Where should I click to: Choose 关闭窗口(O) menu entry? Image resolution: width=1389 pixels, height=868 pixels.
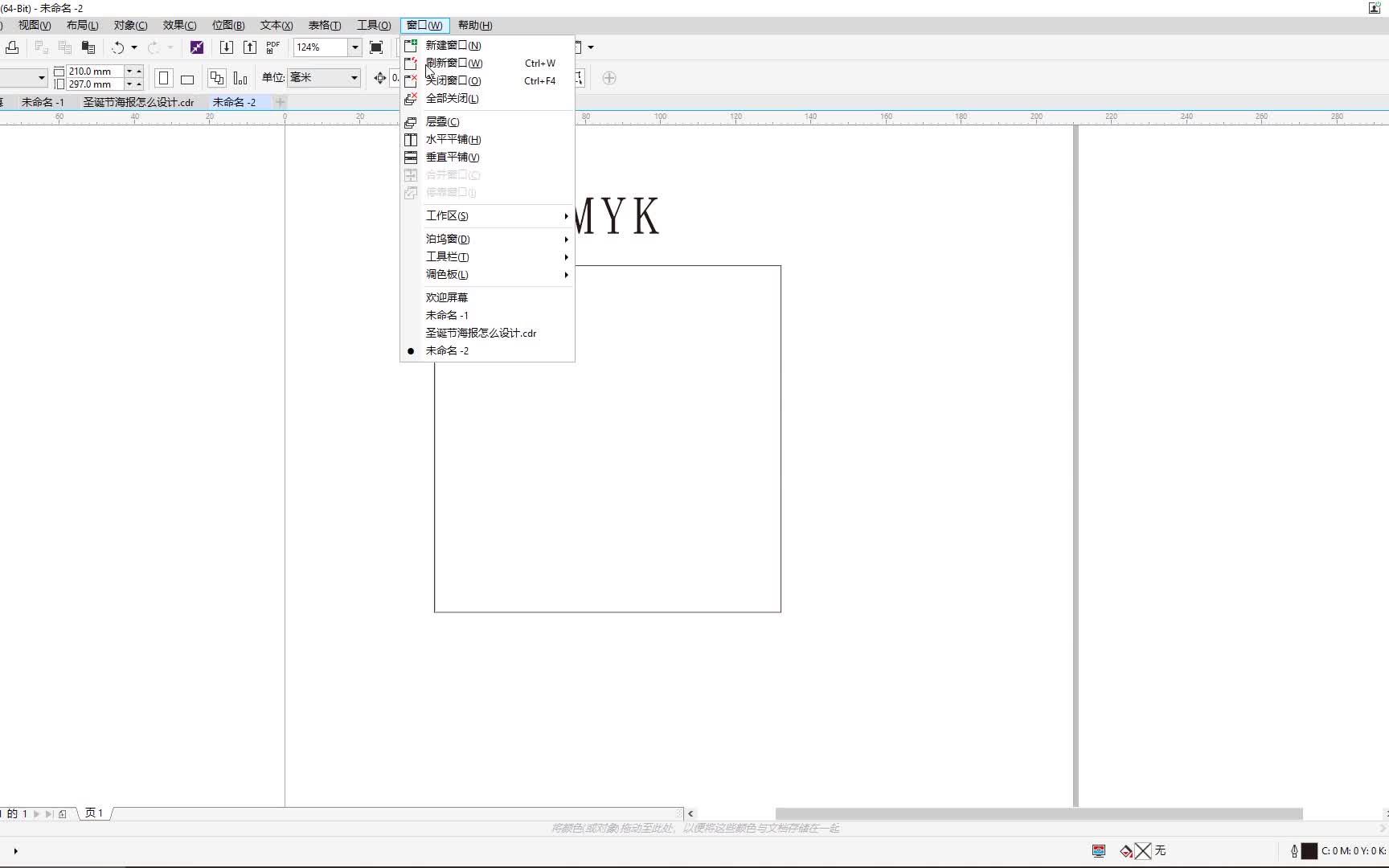click(x=487, y=81)
